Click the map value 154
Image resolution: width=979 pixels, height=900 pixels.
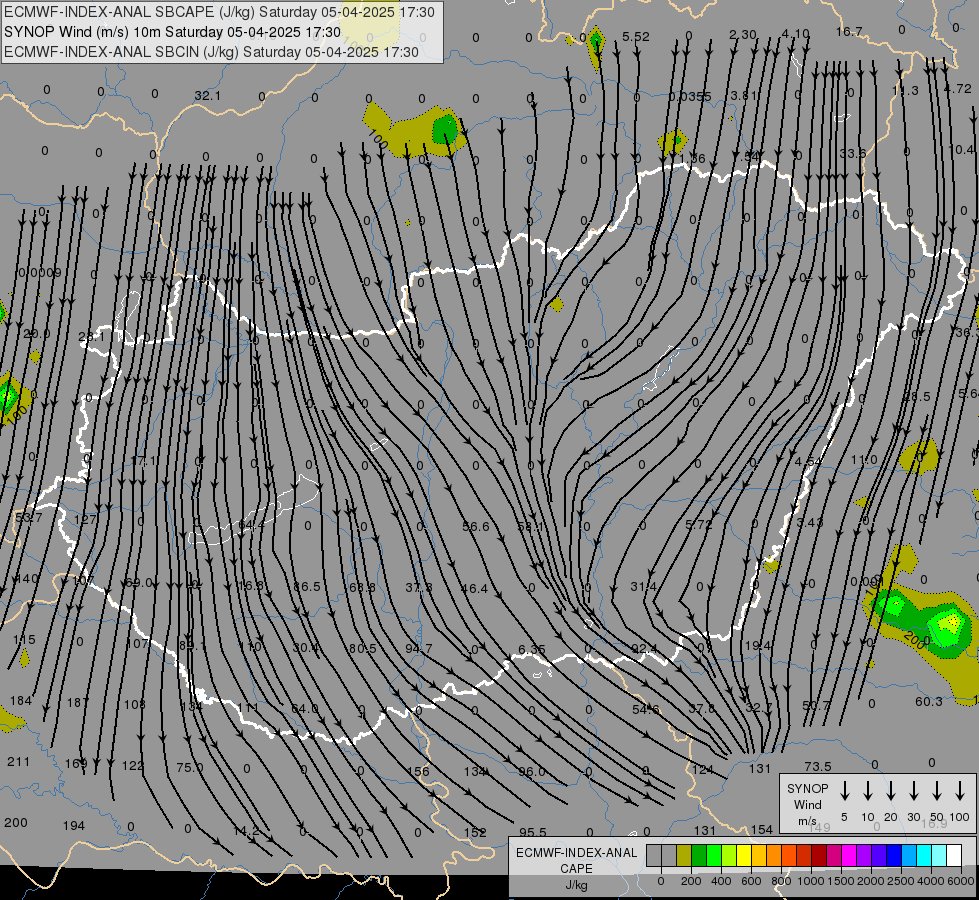(762, 829)
